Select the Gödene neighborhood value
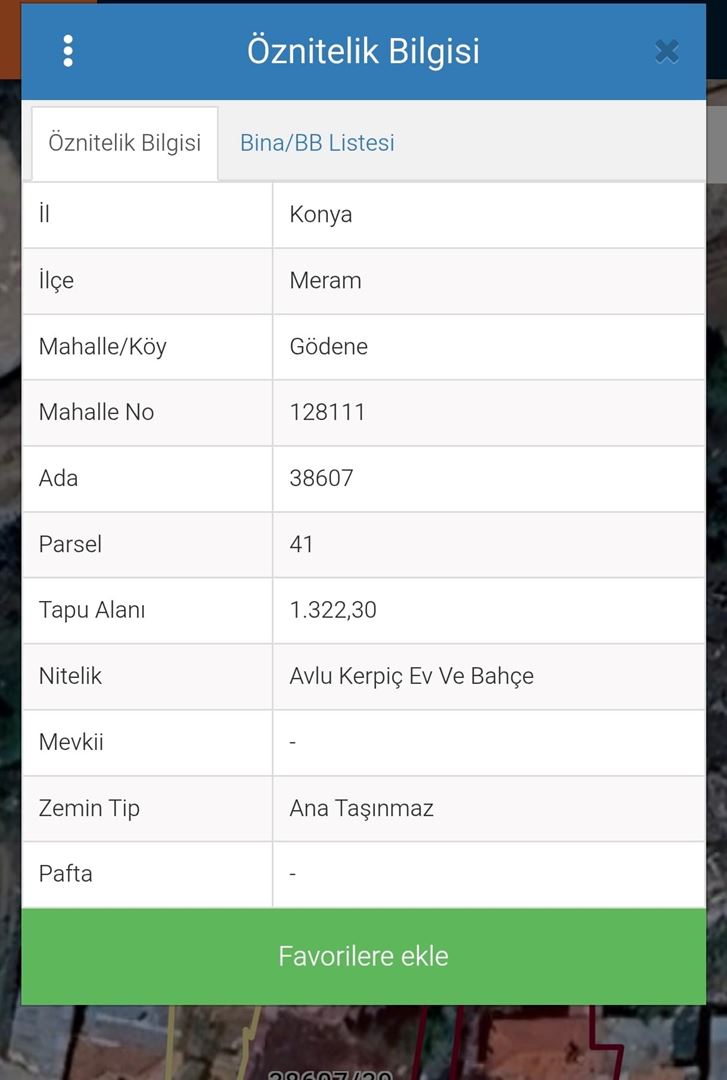The width and height of the screenshot is (727, 1080). click(329, 347)
